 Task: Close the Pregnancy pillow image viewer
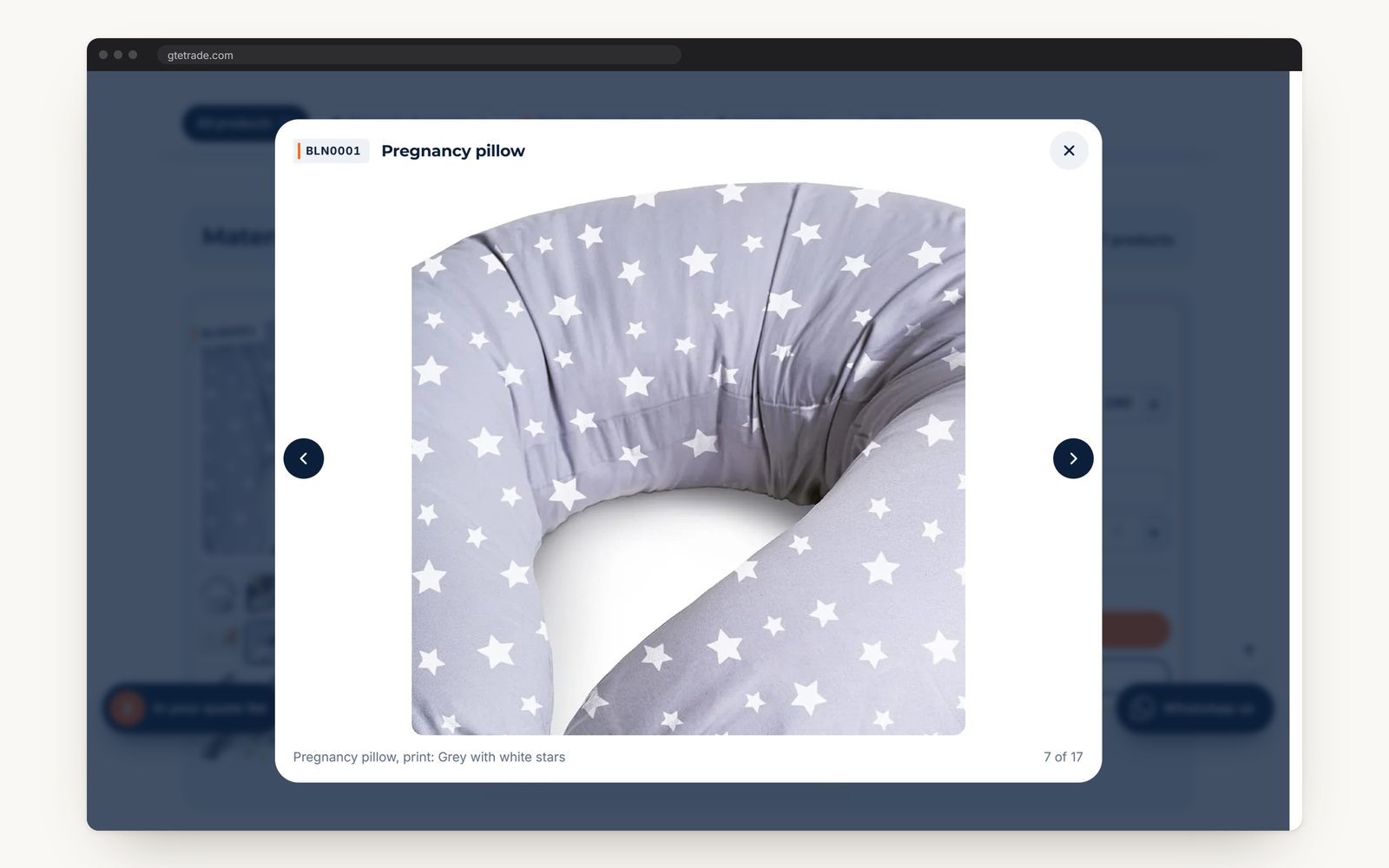pyautogui.click(x=1069, y=150)
